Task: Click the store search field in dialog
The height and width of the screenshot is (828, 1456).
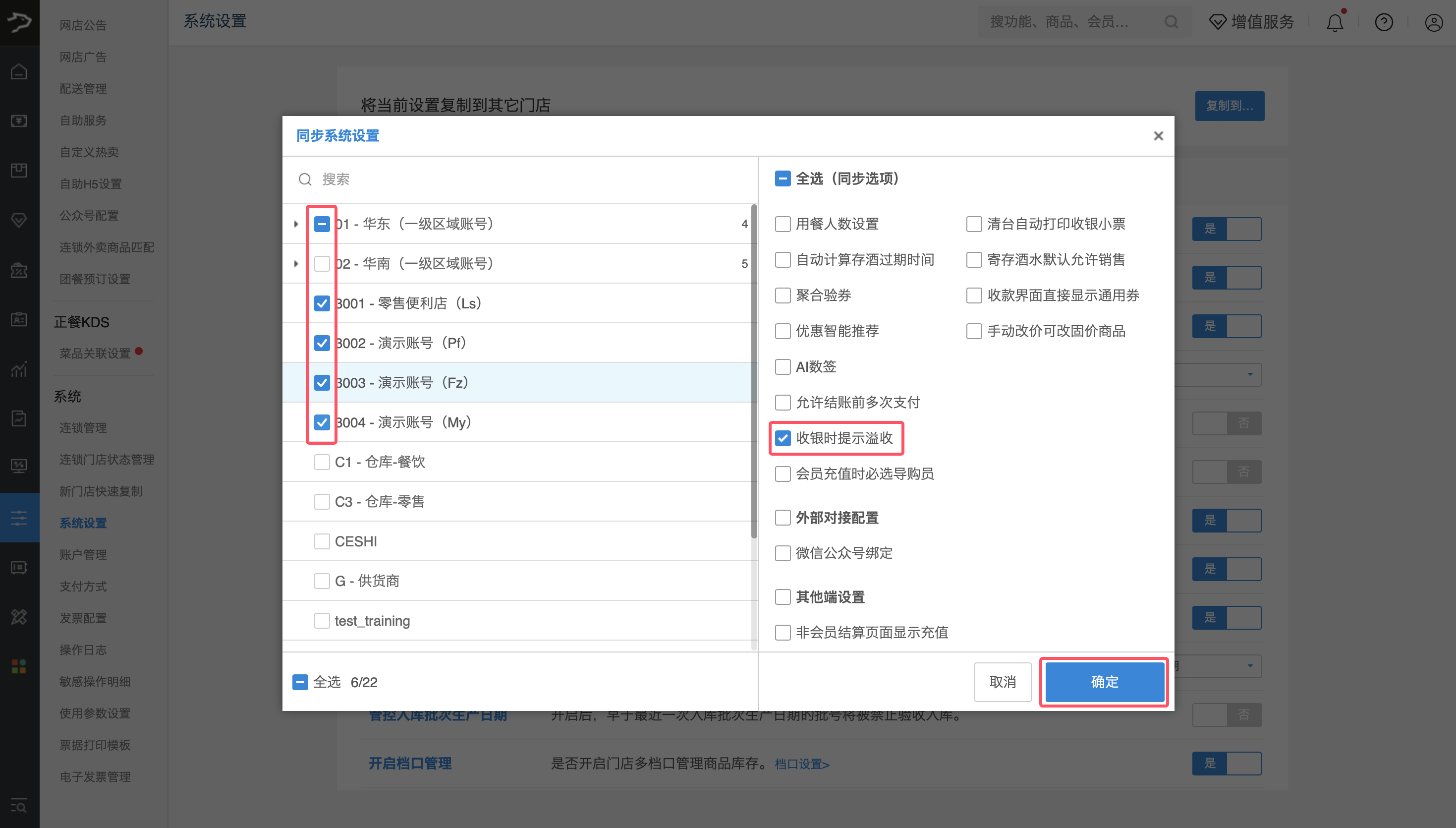Action: pyautogui.click(x=520, y=179)
